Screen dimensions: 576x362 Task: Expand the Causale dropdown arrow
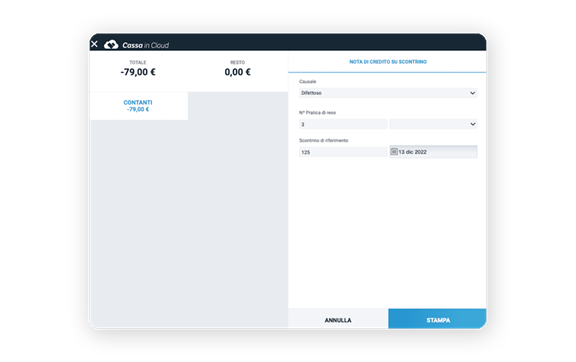pyautogui.click(x=472, y=93)
